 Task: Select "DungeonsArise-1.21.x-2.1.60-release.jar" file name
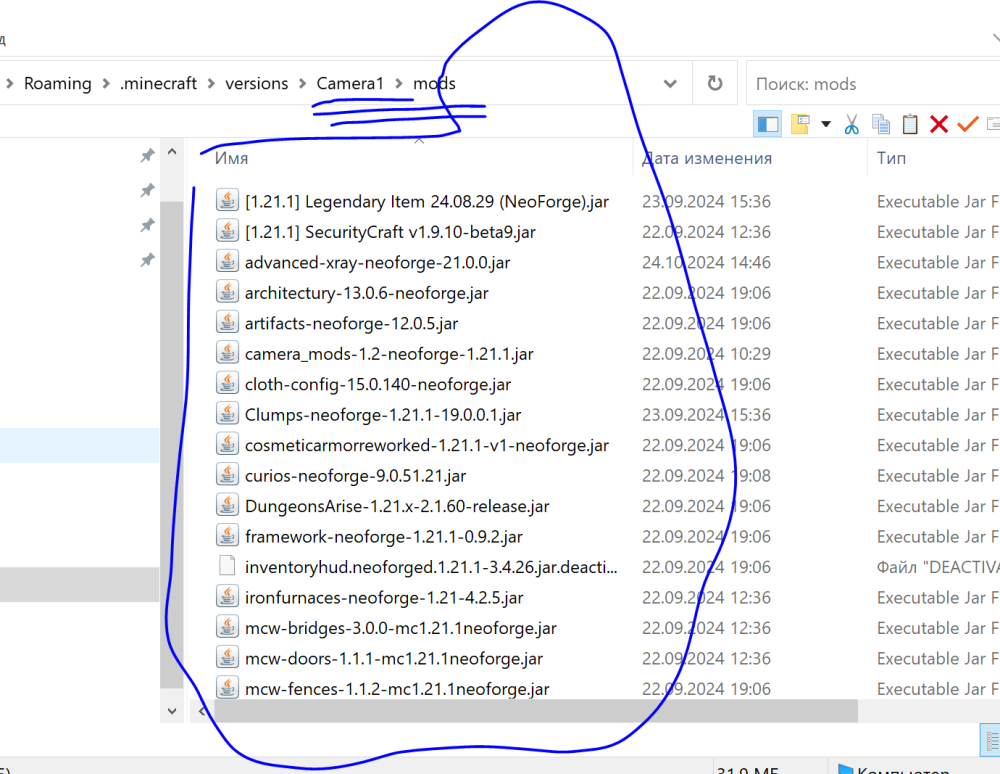click(397, 506)
